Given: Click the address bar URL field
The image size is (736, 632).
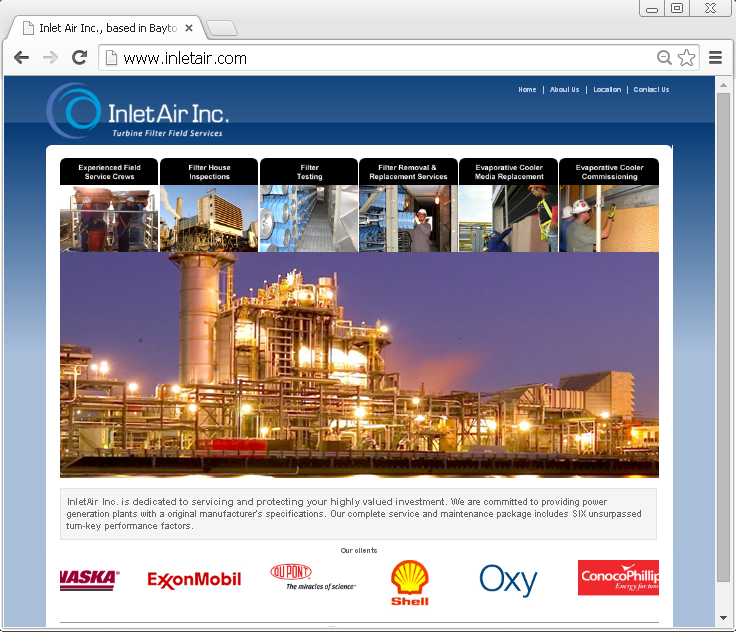Looking at the screenshot, I should (x=380, y=58).
